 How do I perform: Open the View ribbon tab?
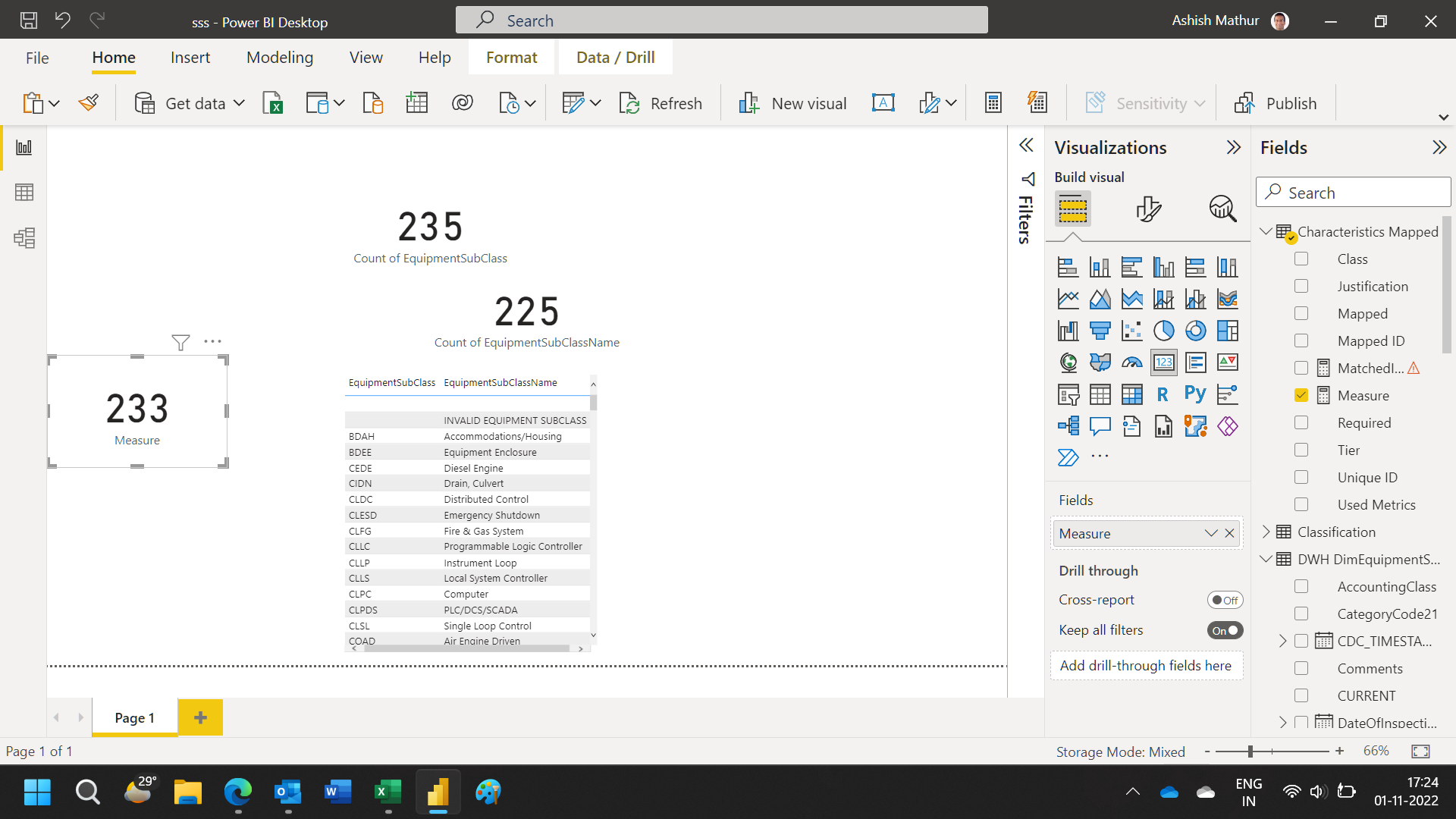366,58
